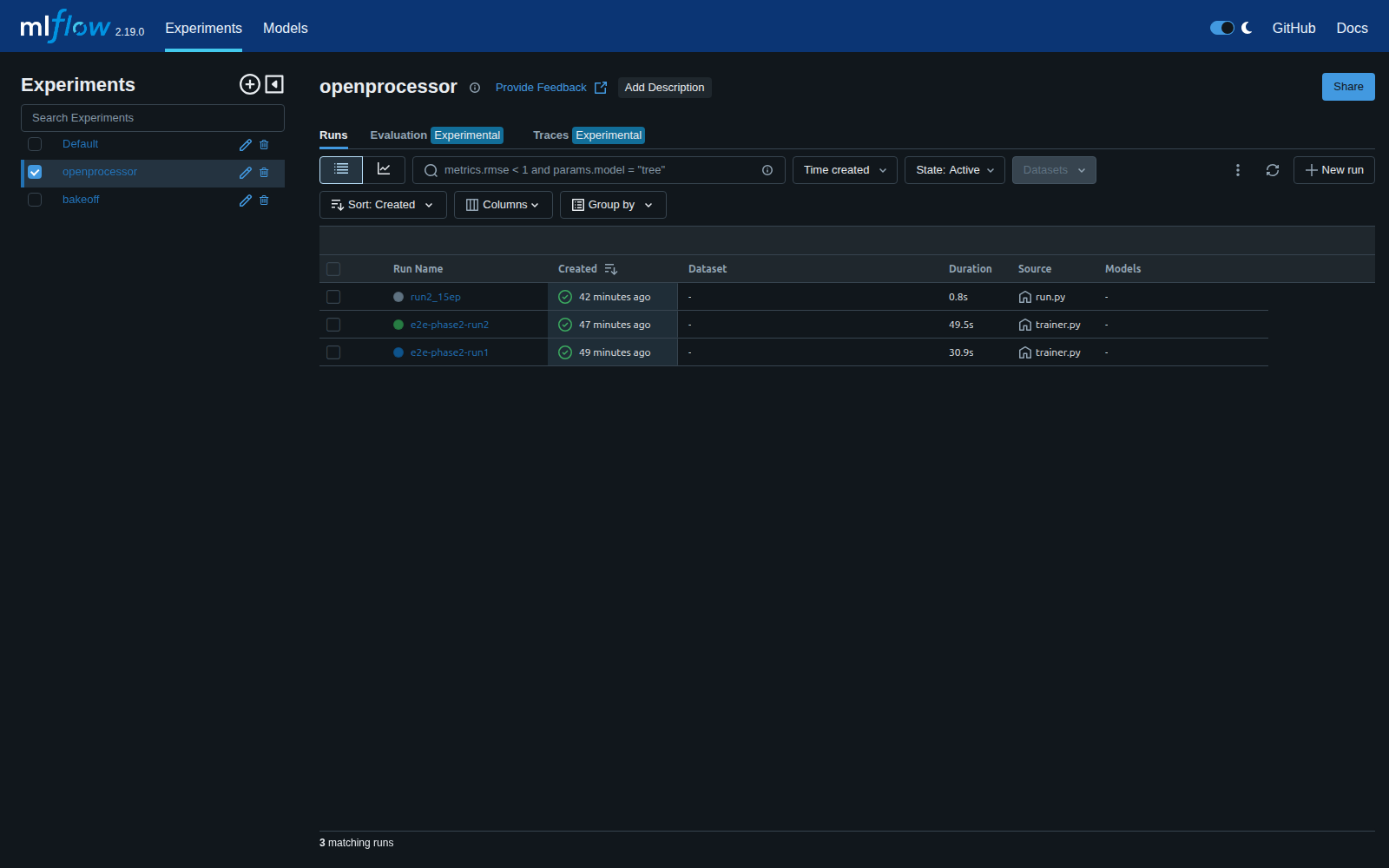Click the green color dot of e2e-phase2-run2
The image size is (1389, 868).
(x=398, y=325)
